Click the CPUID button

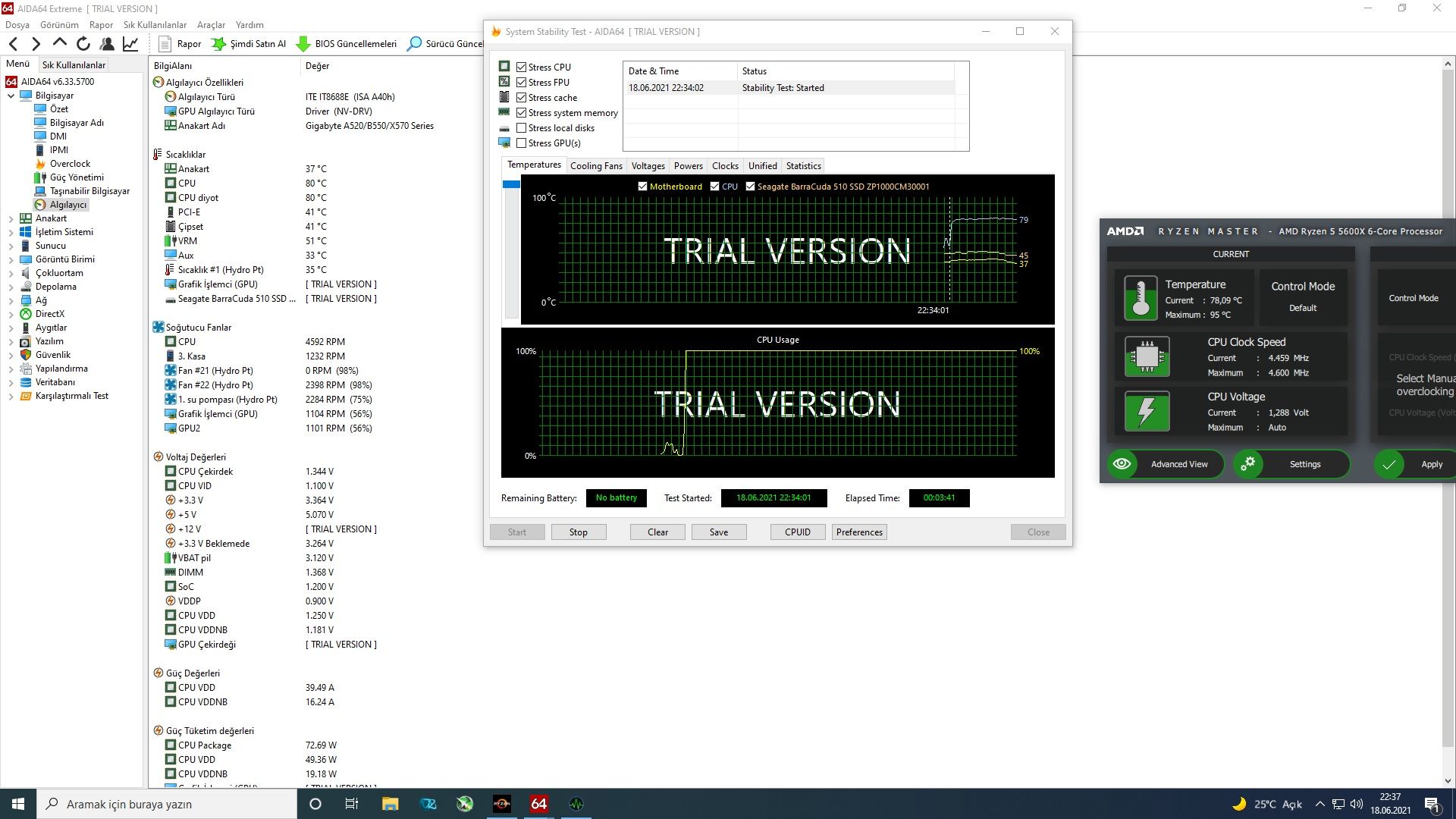[x=797, y=532]
